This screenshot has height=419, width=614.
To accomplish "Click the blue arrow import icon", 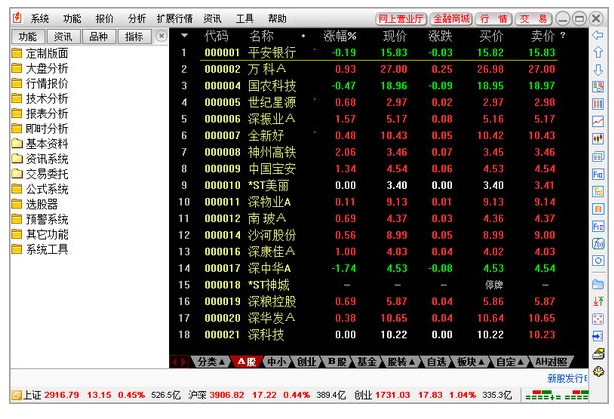I will point(598,336).
